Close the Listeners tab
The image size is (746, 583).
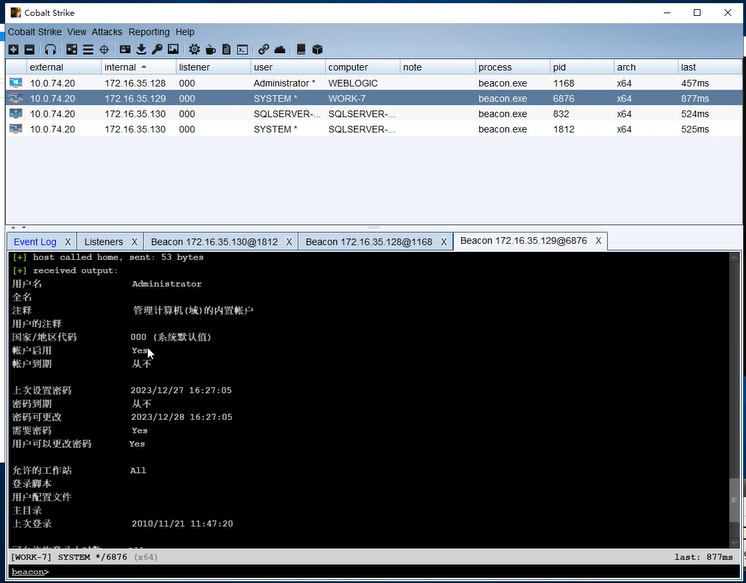[x=134, y=242]
